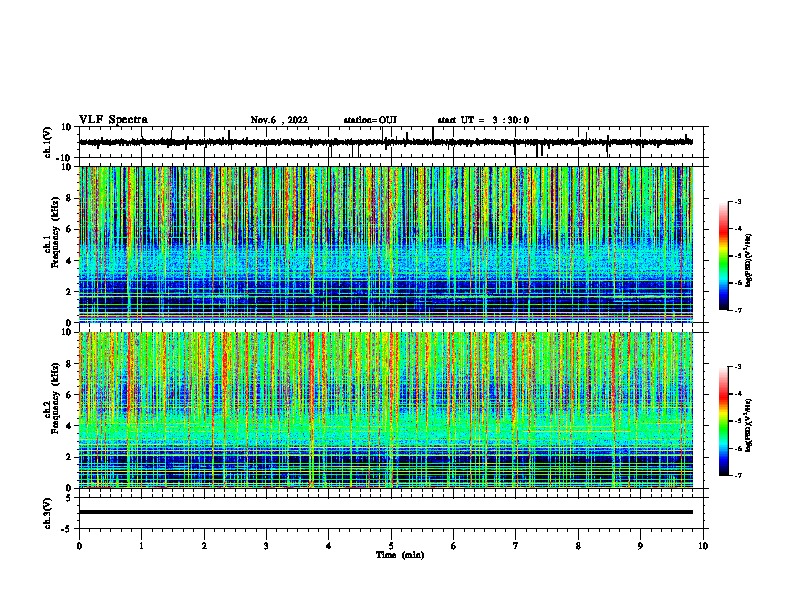This screenshot has height=612, width=792.
Task: Click inside the ch.1 frequency spectrogram
Action: point(386,244)
